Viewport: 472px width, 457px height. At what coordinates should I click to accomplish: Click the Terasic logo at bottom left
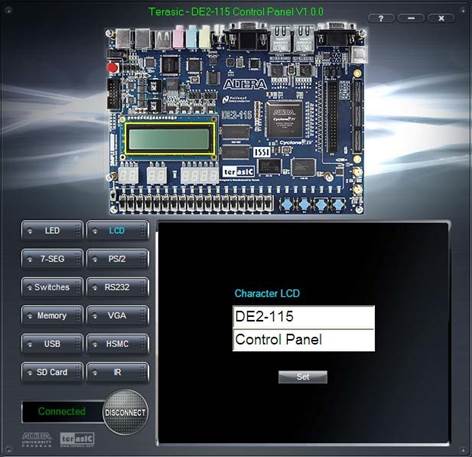[77, 439]
